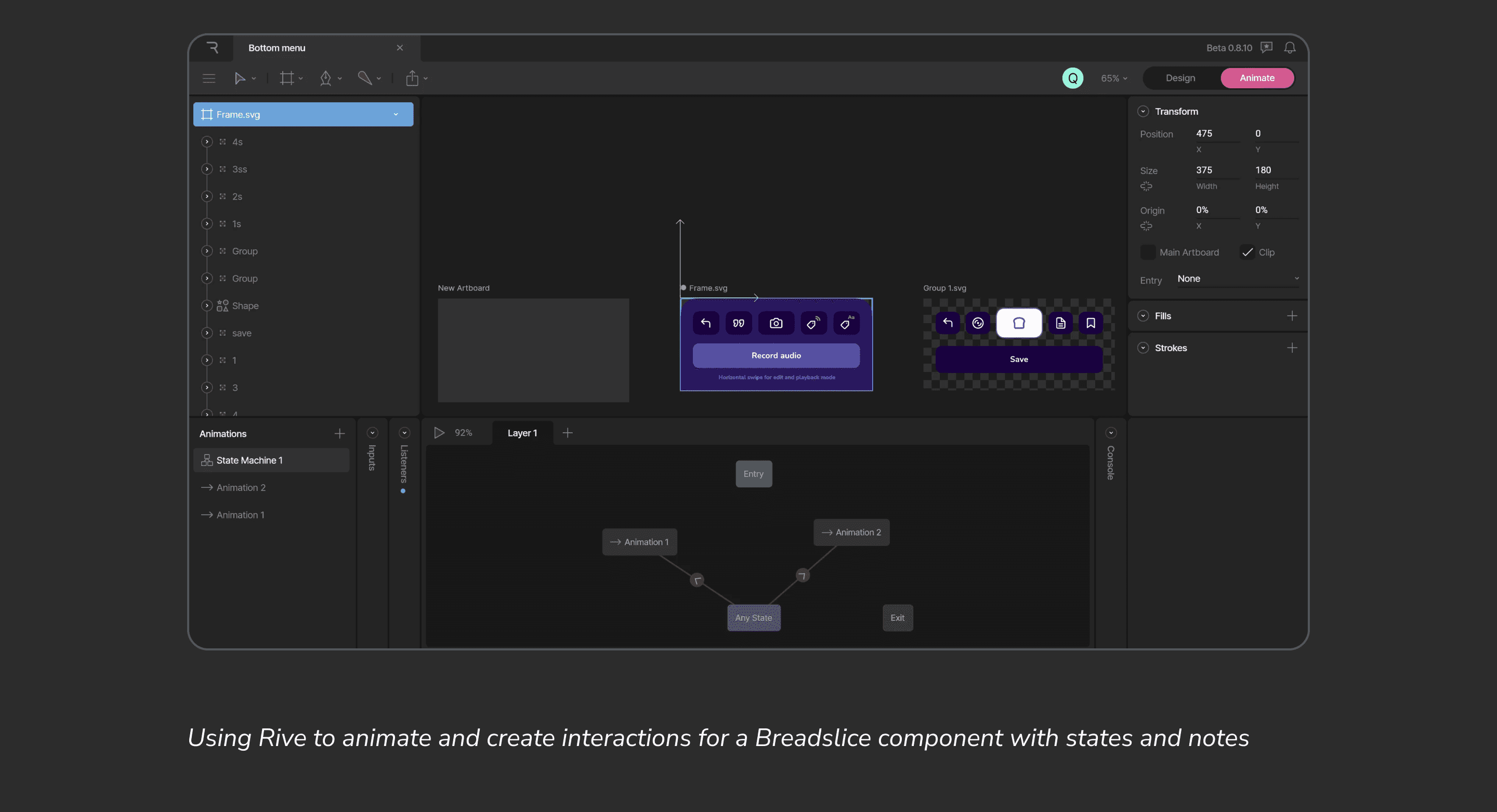Viewport: 1497px width, 812px height.
Task: Select the Artboard frame tool
Action: click(286, 78)
